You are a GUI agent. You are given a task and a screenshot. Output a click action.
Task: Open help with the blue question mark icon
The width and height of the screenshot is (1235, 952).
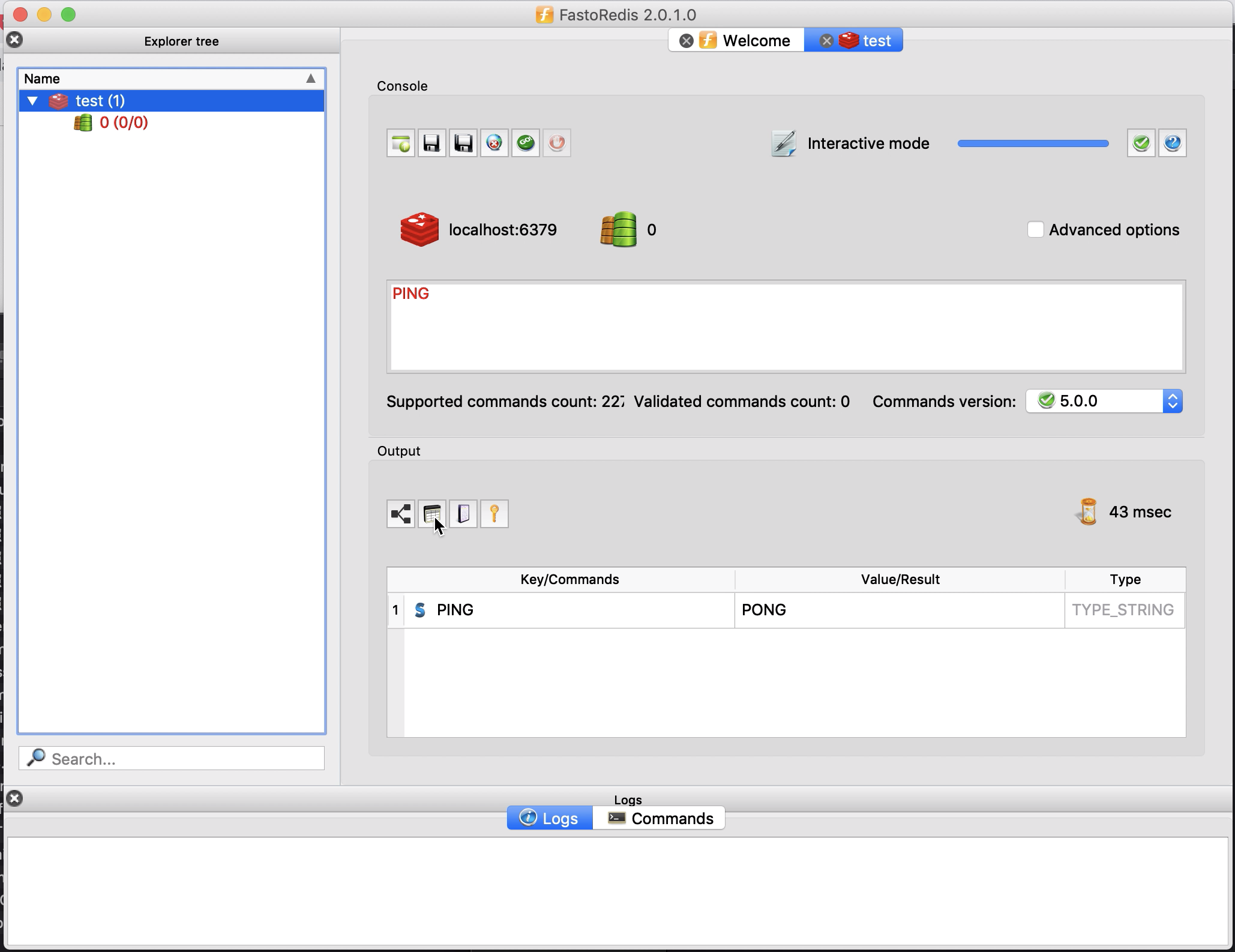click(x=1173, y=143)
